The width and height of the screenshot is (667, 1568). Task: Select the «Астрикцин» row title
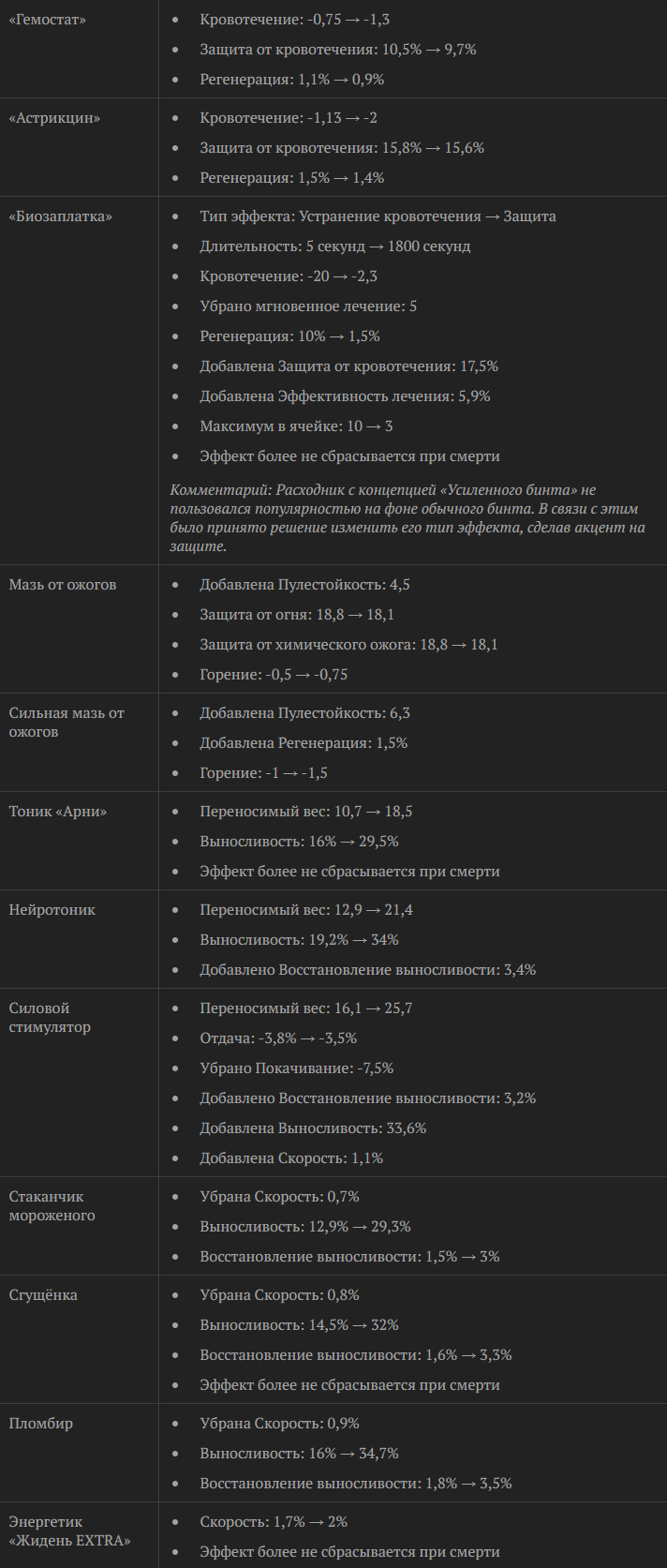tap(54, 118)
